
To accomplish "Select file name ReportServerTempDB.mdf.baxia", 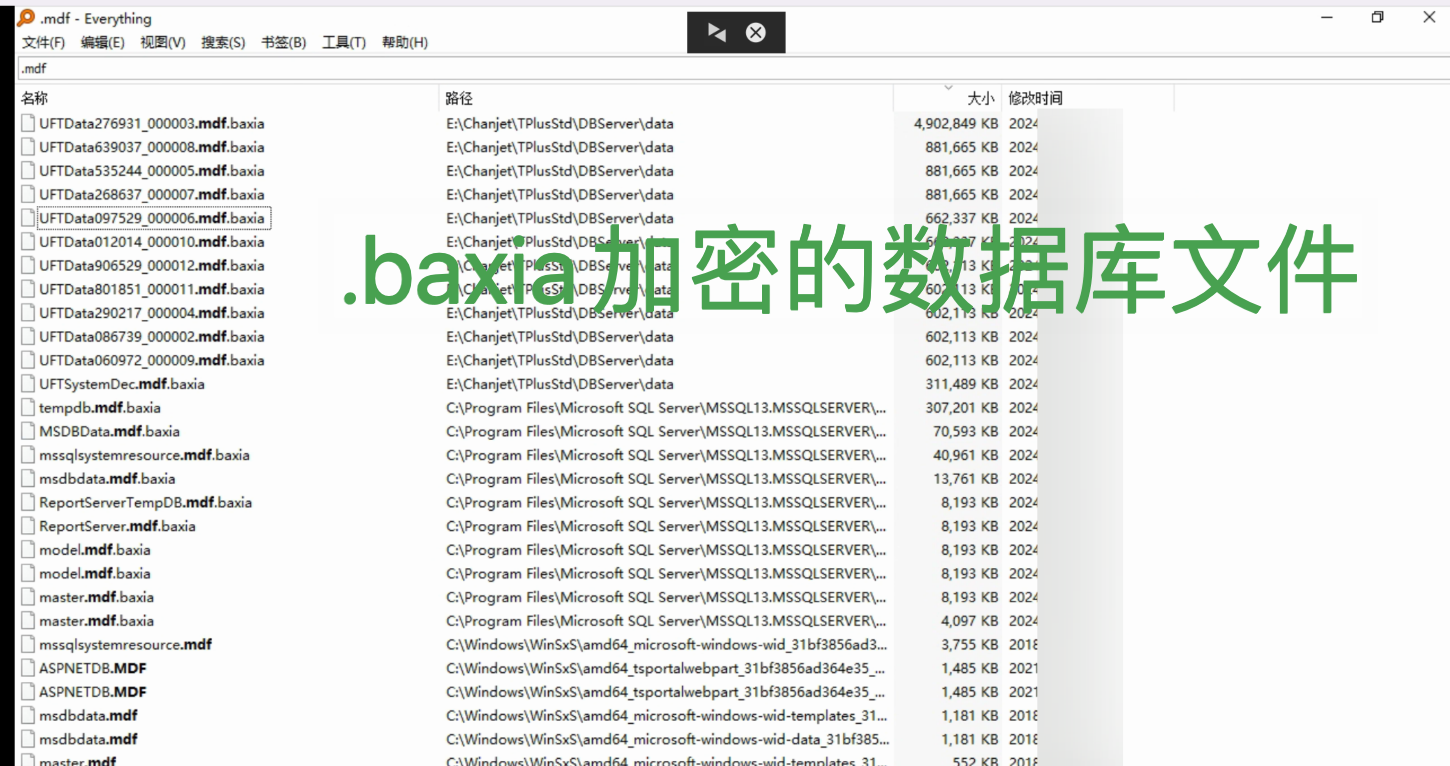I will click(x=146, y=503).
